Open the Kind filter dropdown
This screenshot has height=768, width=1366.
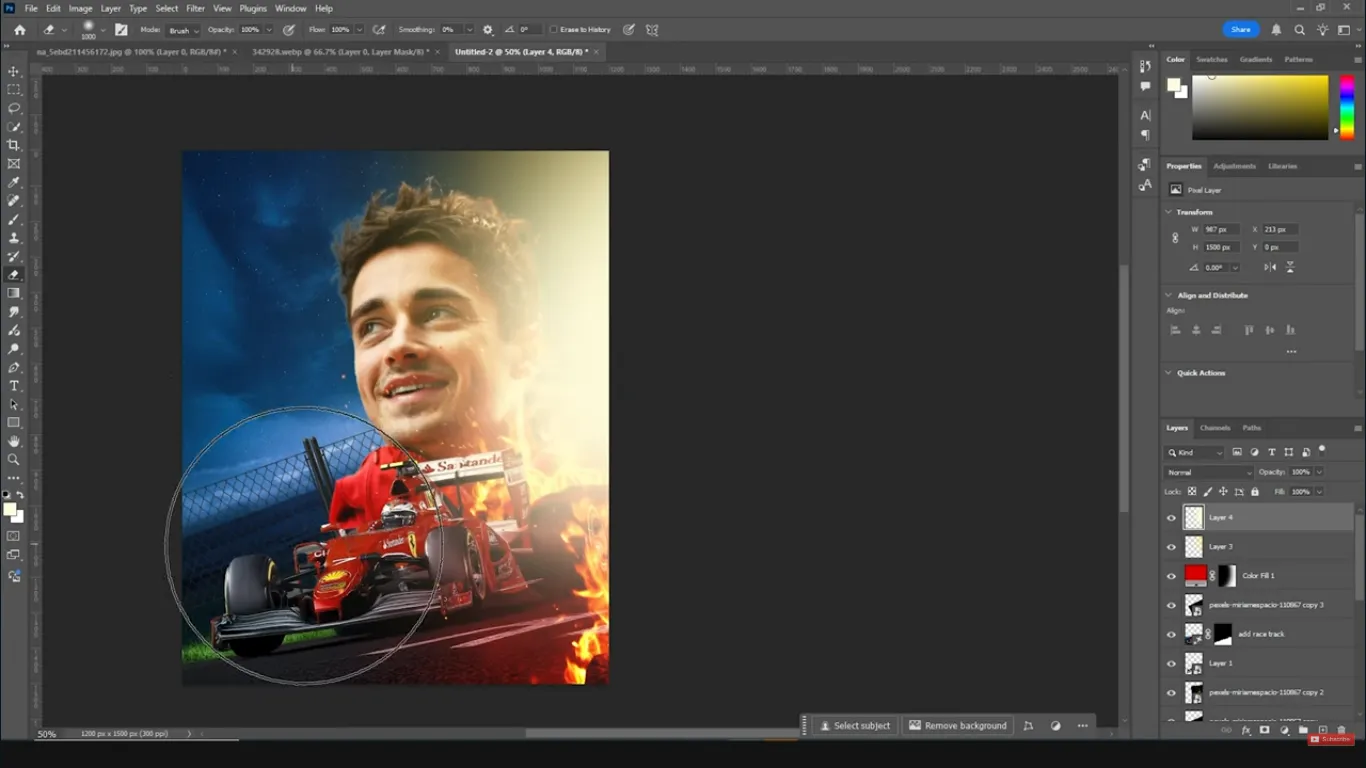[1195, 453]
